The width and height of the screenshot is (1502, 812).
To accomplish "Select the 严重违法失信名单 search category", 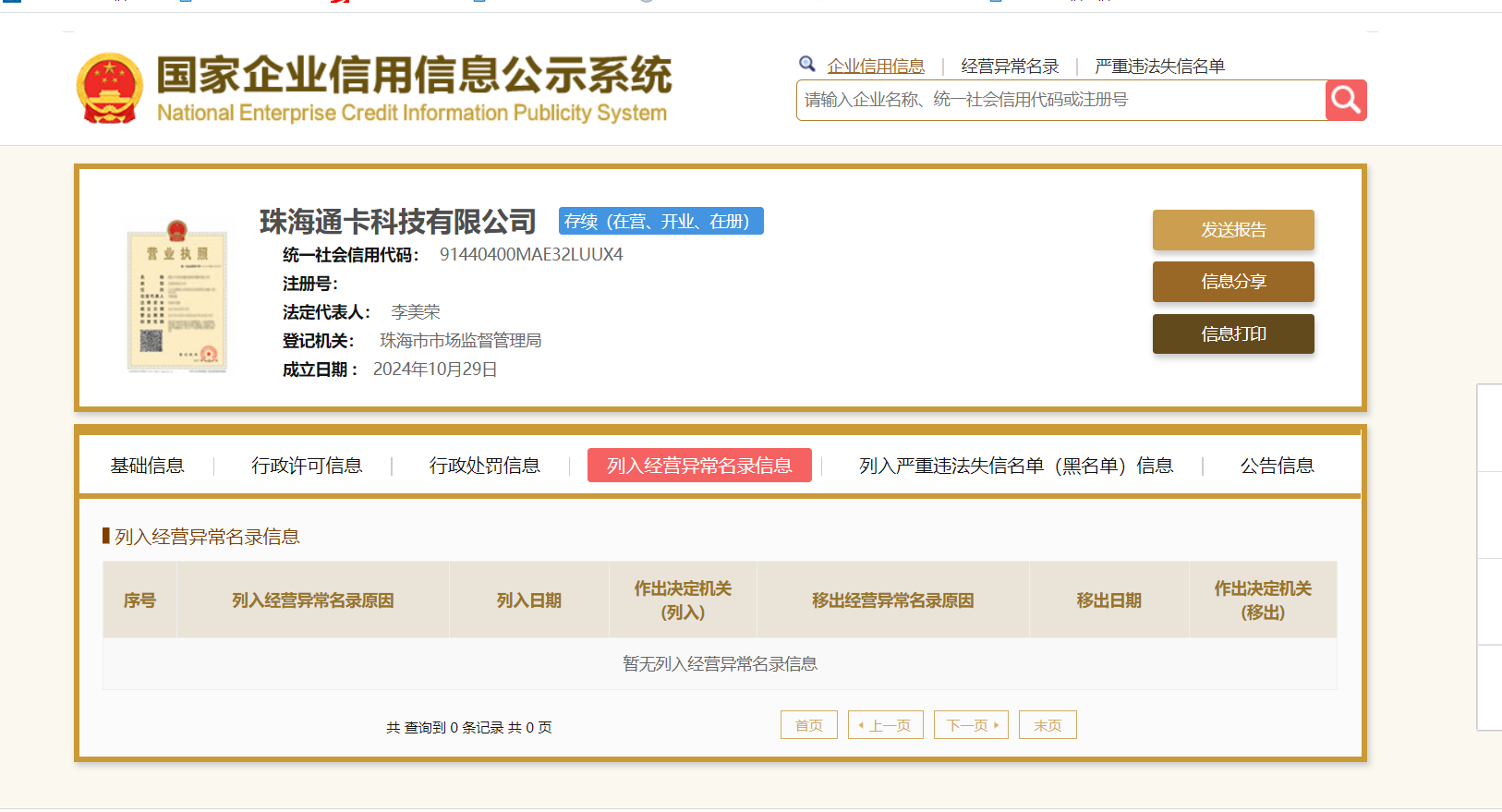I will 1159,67.
